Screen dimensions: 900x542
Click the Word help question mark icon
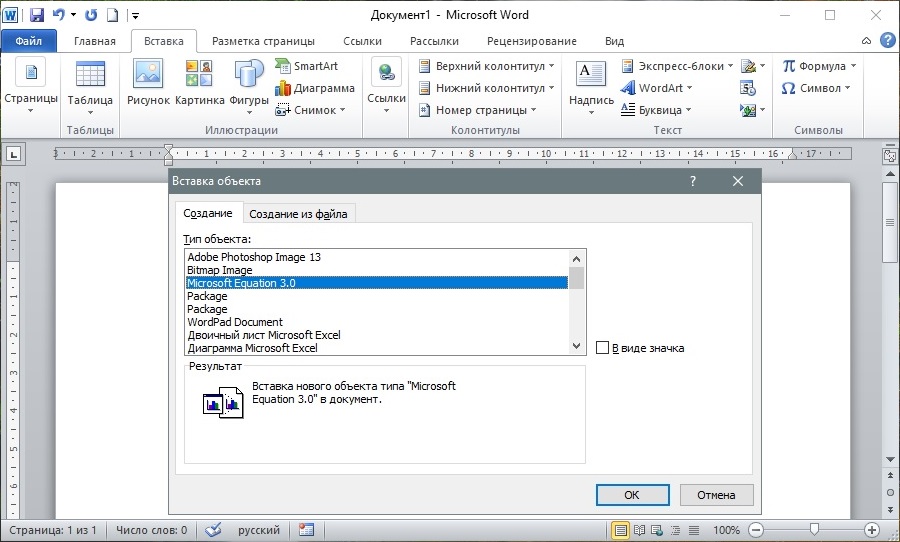coord(887,41)
